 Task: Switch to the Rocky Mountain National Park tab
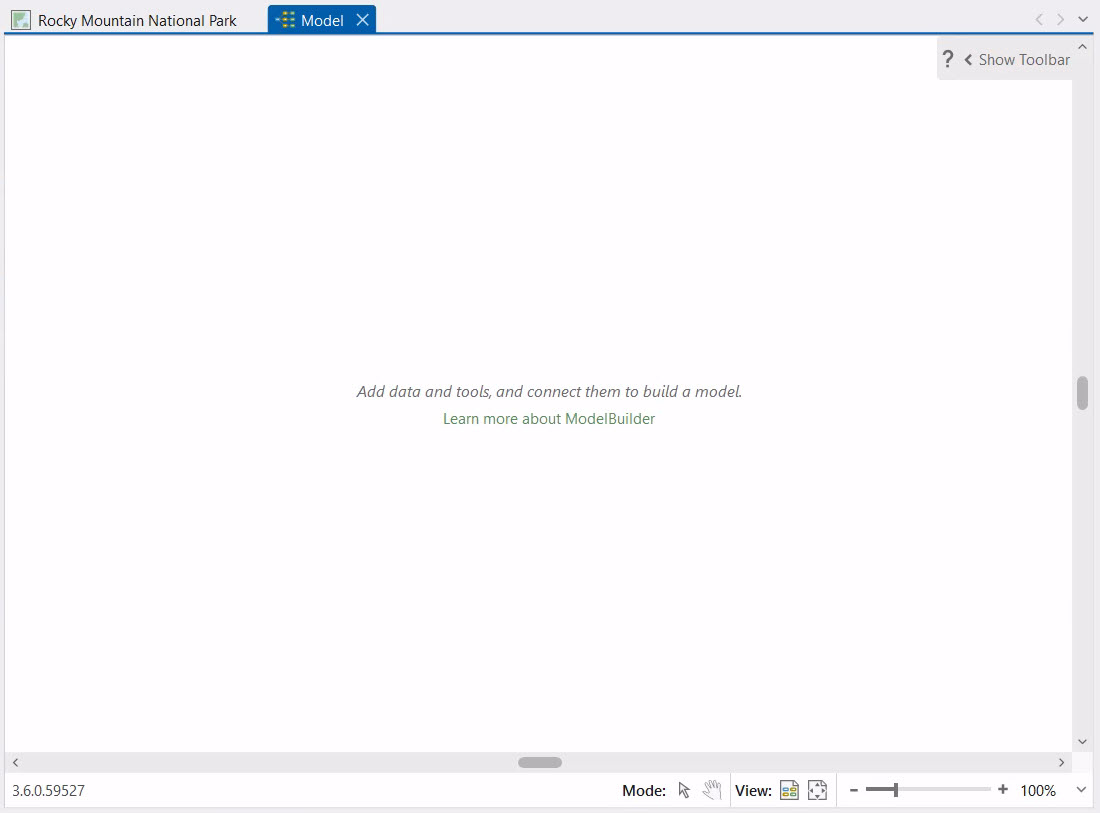pos(135,19)
